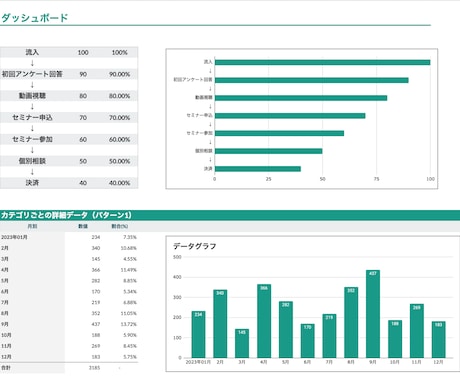Select the 25 x-axis label in funnel chart
Image resolution: width=460 pixels, height=380 pixels.
point(268,179)
